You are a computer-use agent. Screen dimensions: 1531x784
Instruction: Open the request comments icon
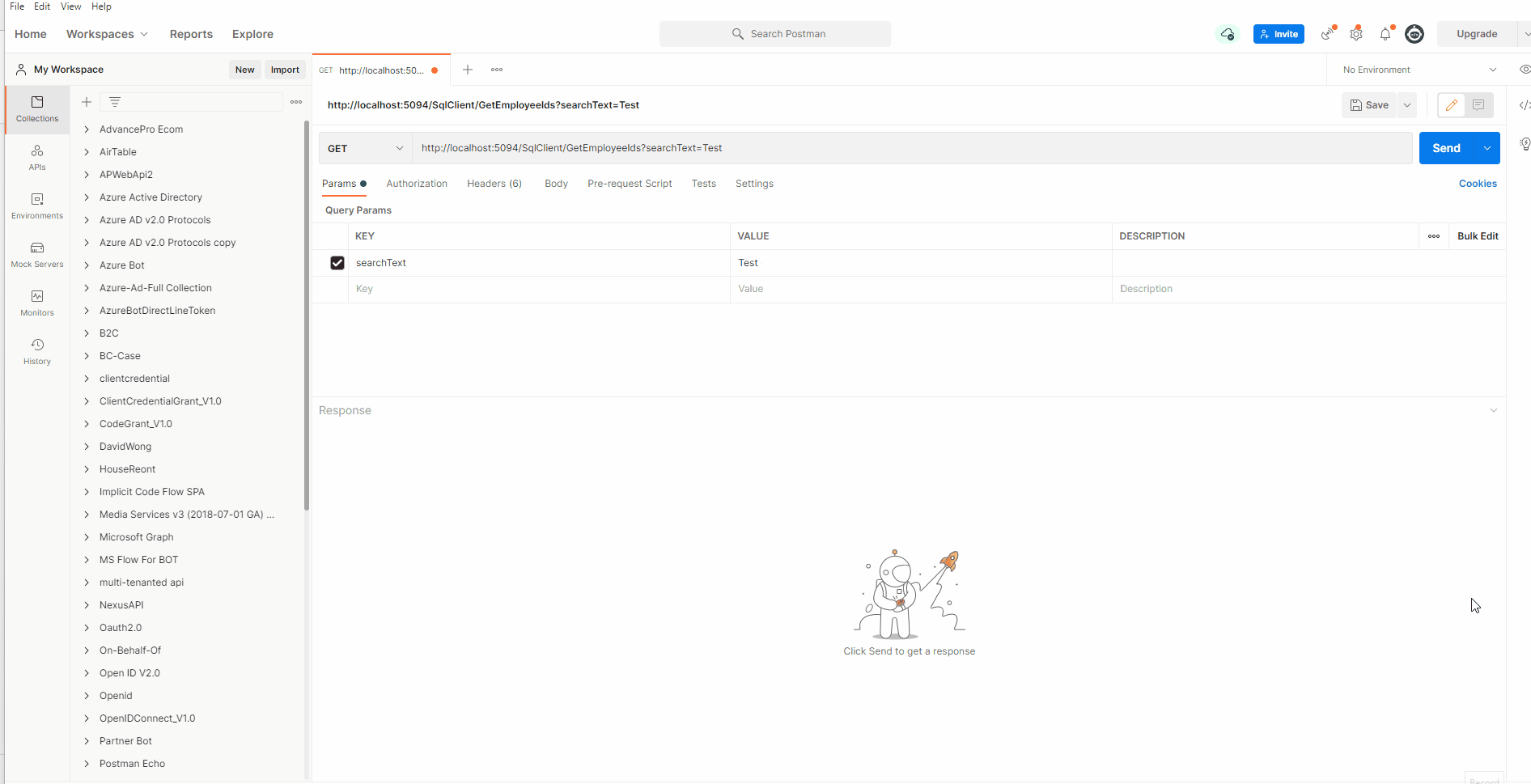click(1478, 105)
